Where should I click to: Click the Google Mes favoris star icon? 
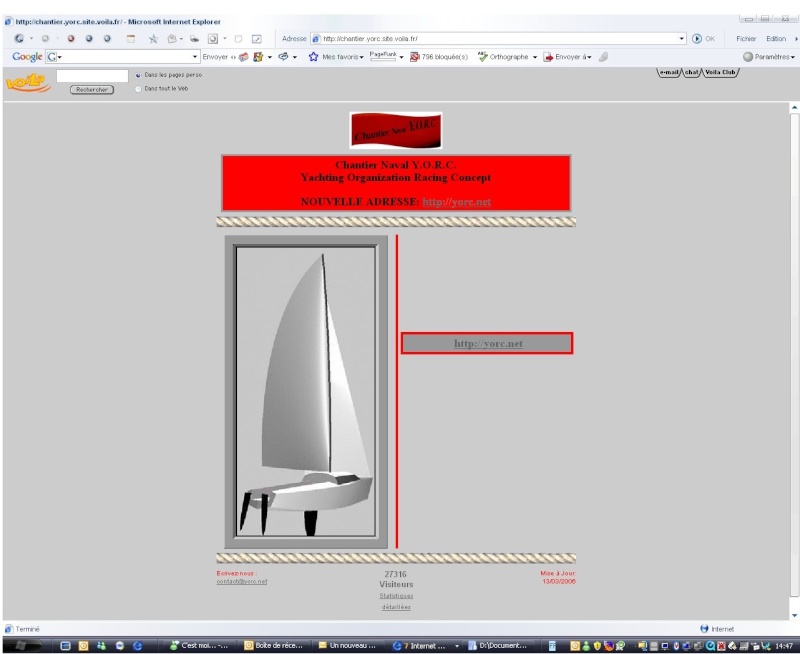coord(313,57)
